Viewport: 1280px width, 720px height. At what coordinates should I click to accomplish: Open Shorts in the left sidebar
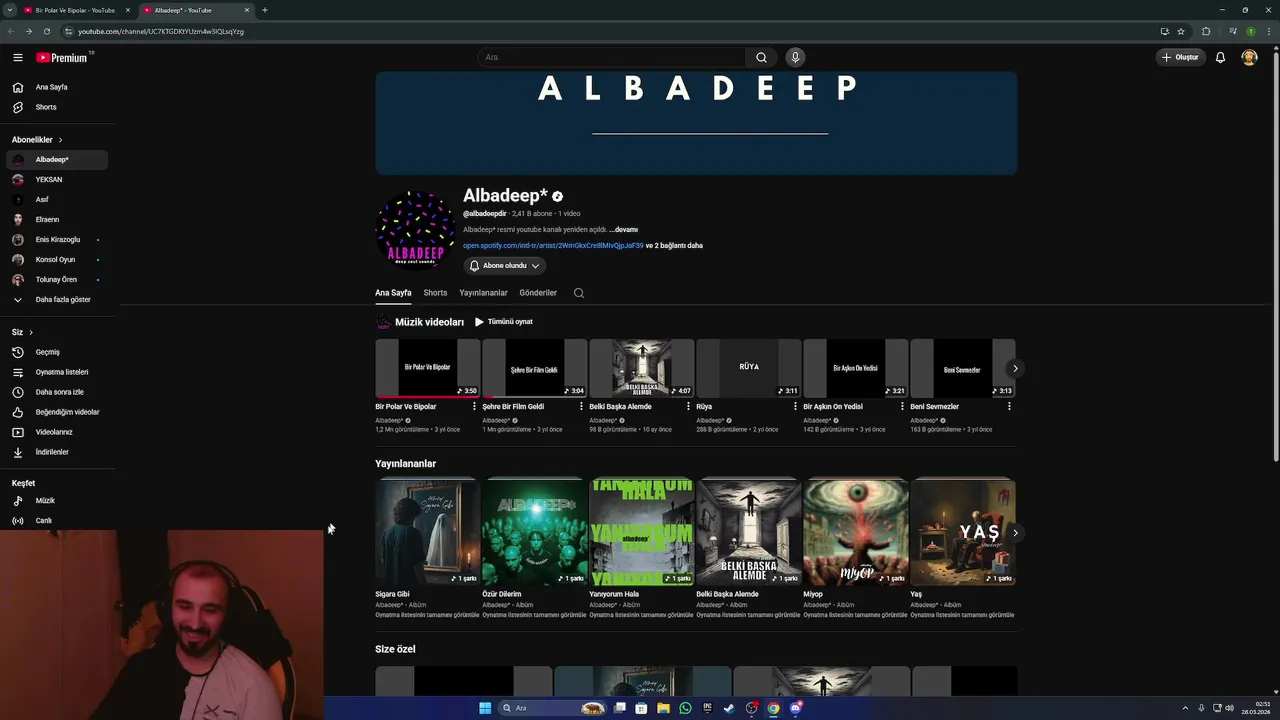[x=57, y=107]
